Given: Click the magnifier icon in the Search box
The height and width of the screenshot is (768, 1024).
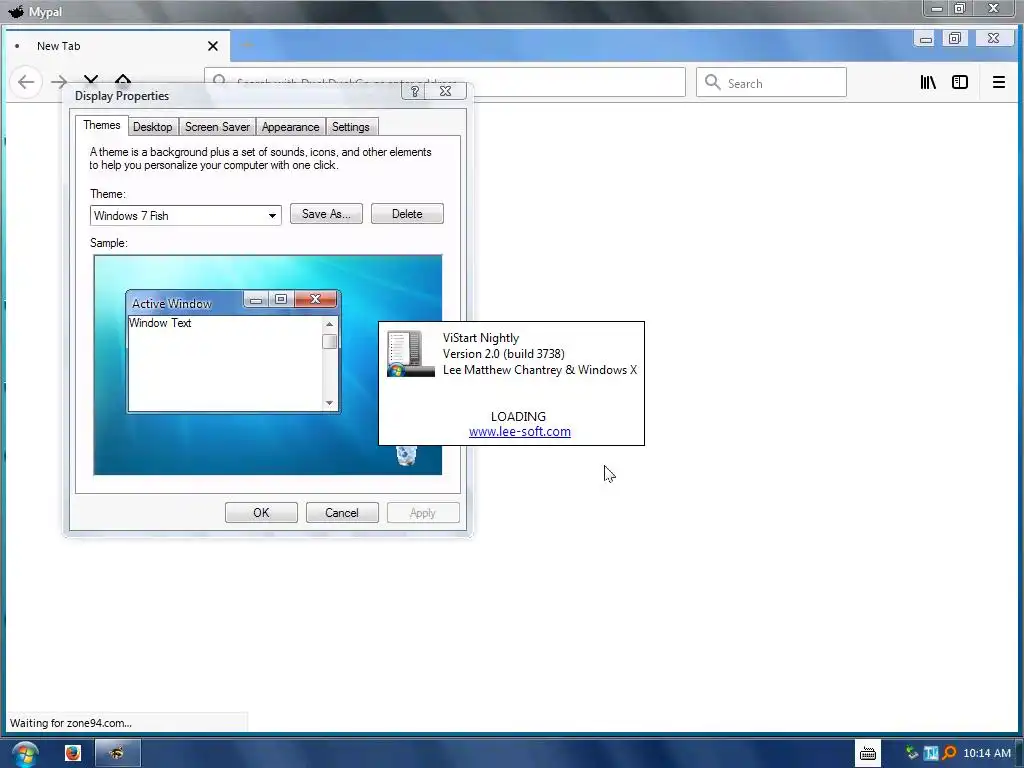Looking at the screenshot, I should pyautogui.click(x=712, y=82).
